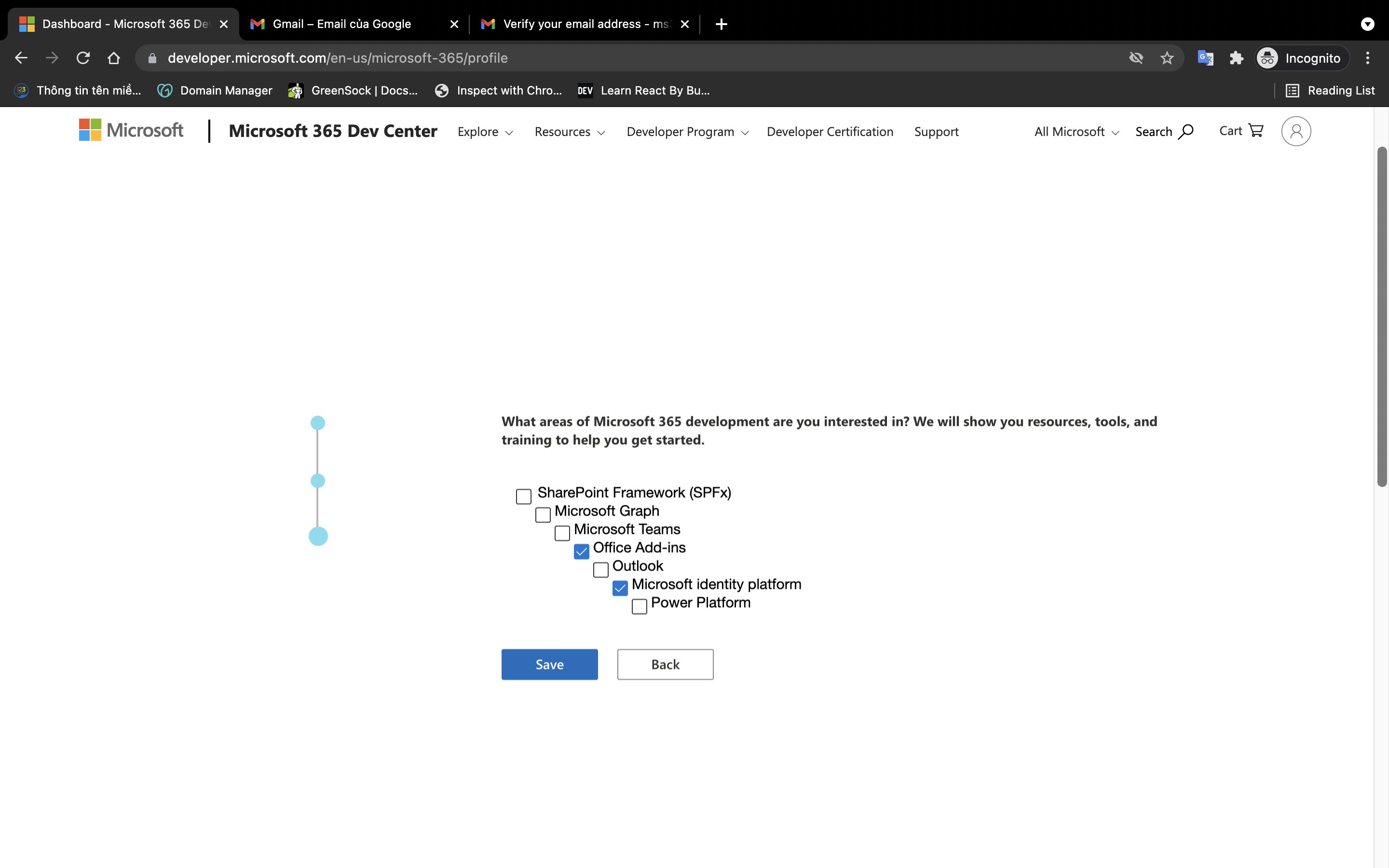Open the browser extensions puzzle icon

1236,57
